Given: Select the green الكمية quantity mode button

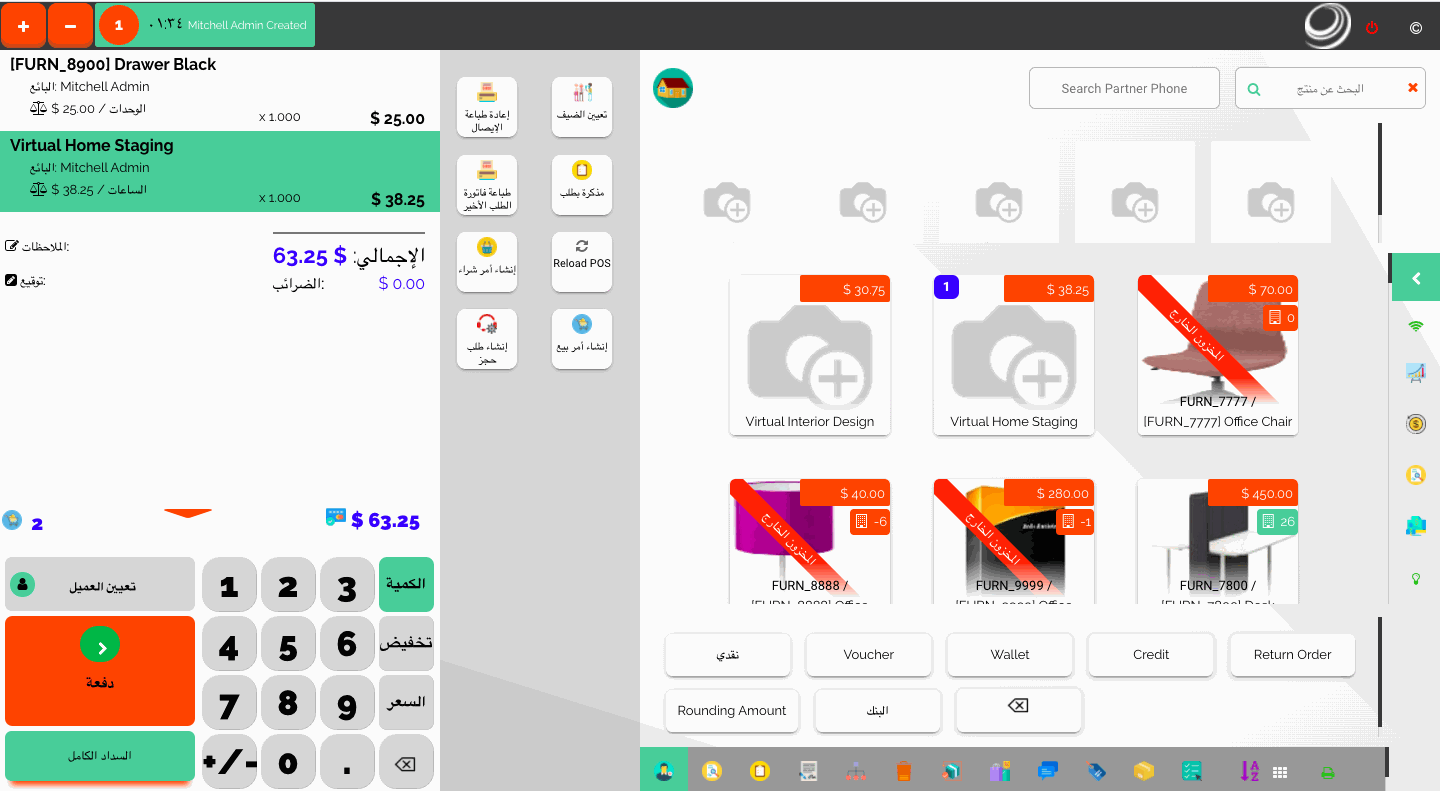Looking at the screenshot, I should click(x=406, y=584).
